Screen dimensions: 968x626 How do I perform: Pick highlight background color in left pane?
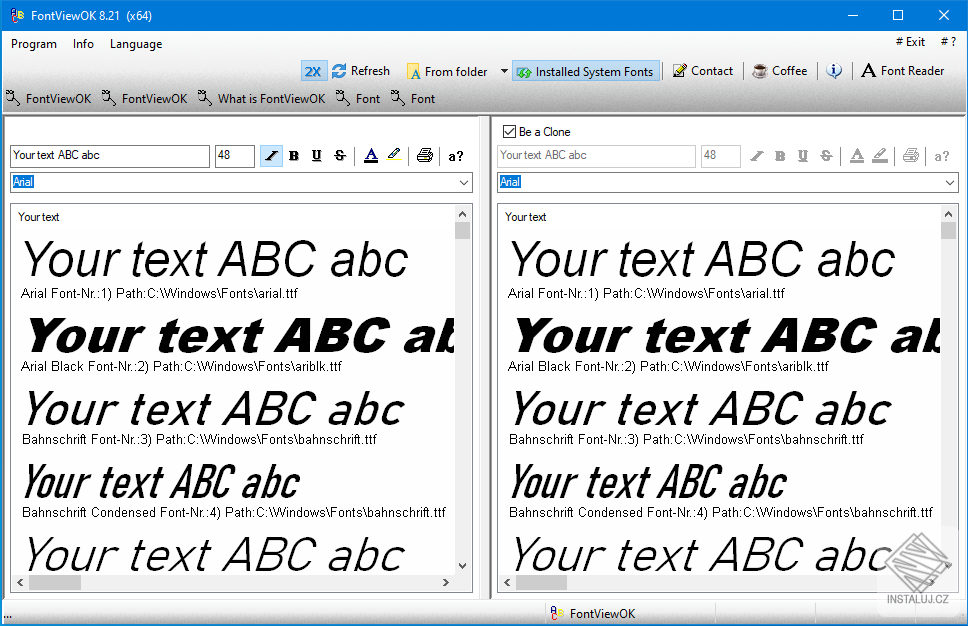pos(394,156)
